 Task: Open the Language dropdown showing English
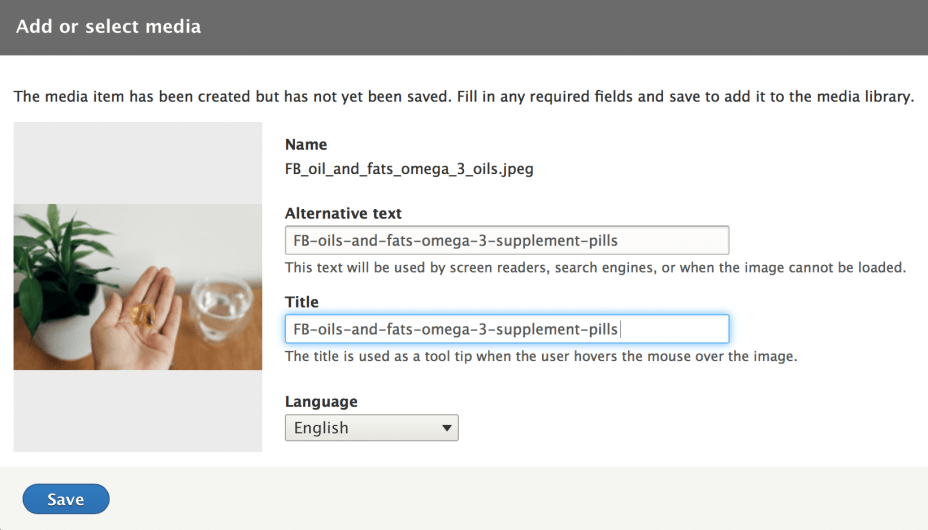(x=372, y=428)
